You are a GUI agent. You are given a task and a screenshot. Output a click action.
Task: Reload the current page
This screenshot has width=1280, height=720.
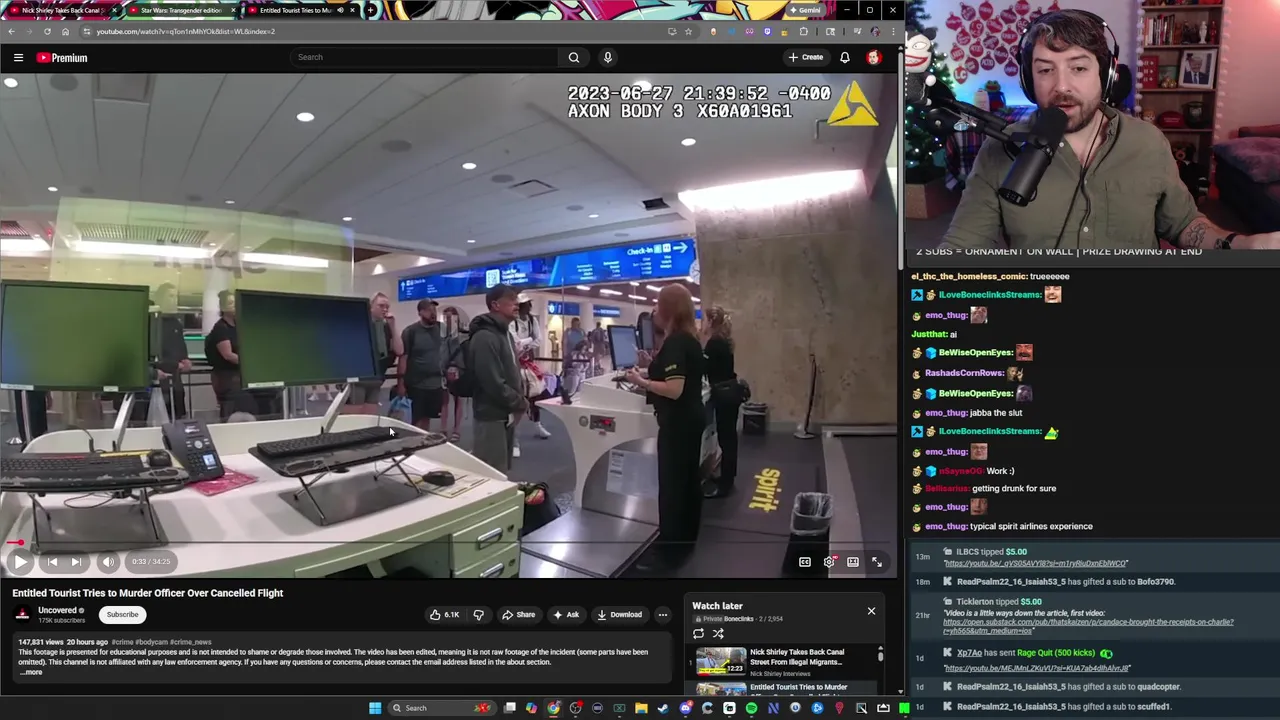(x=47, y=31)
